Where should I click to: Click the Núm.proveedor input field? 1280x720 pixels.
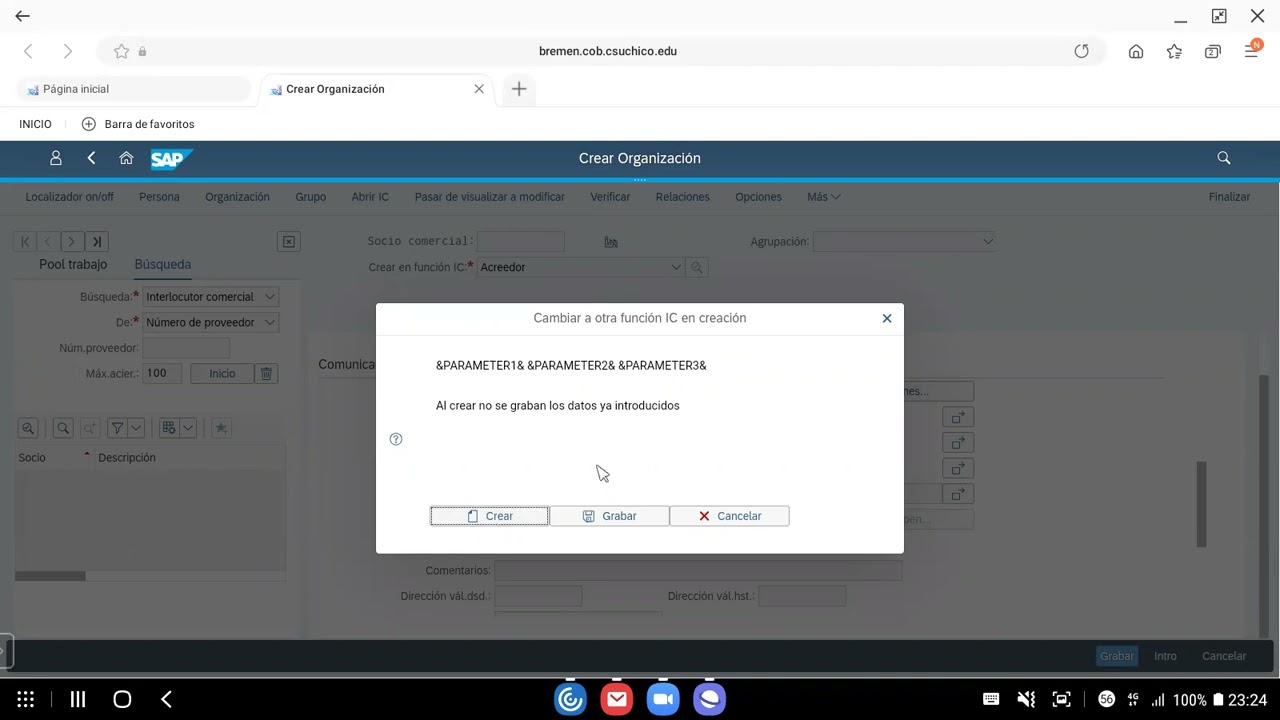point(186,348)
